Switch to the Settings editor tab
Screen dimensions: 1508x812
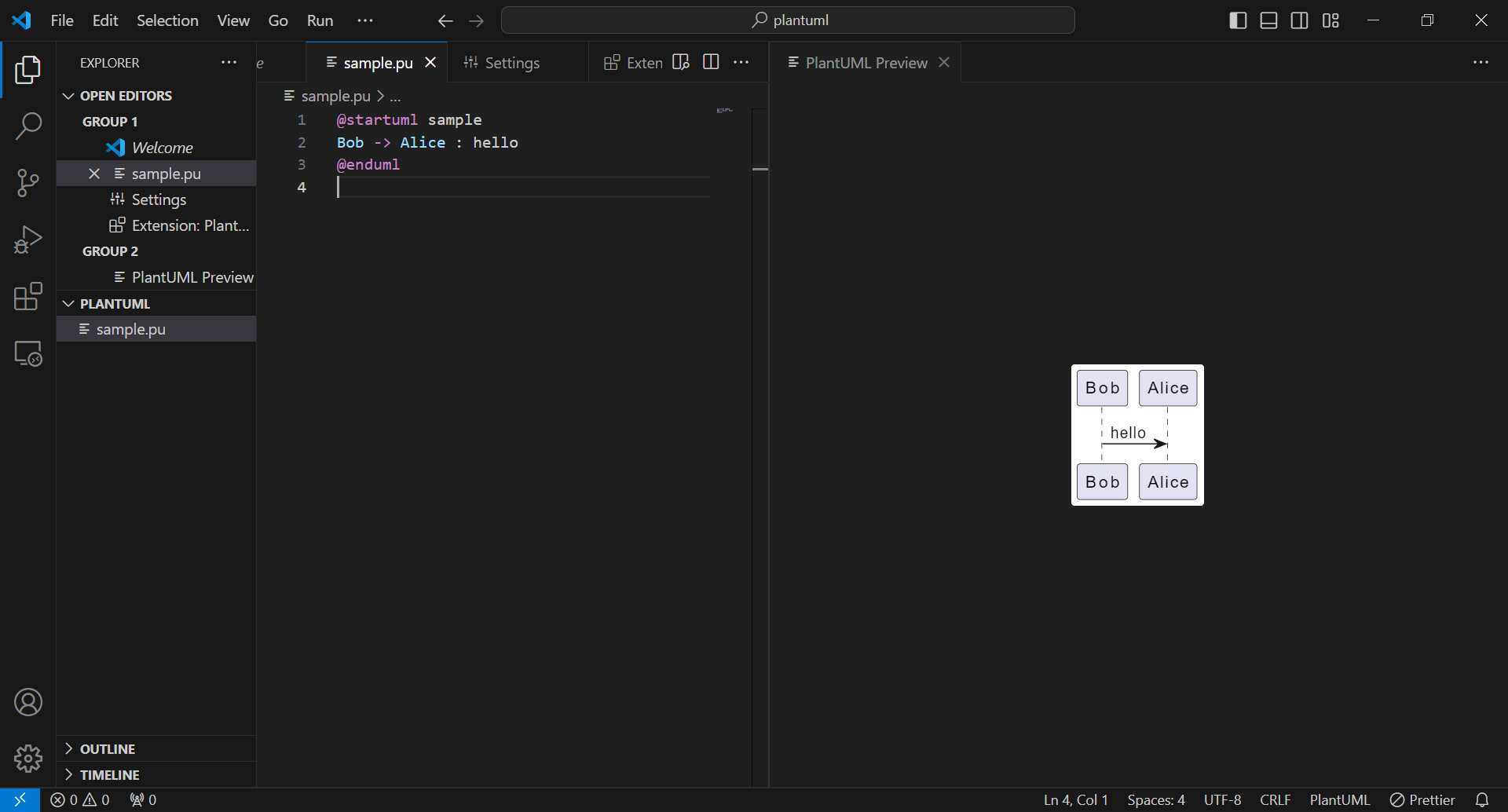[511, 63]
